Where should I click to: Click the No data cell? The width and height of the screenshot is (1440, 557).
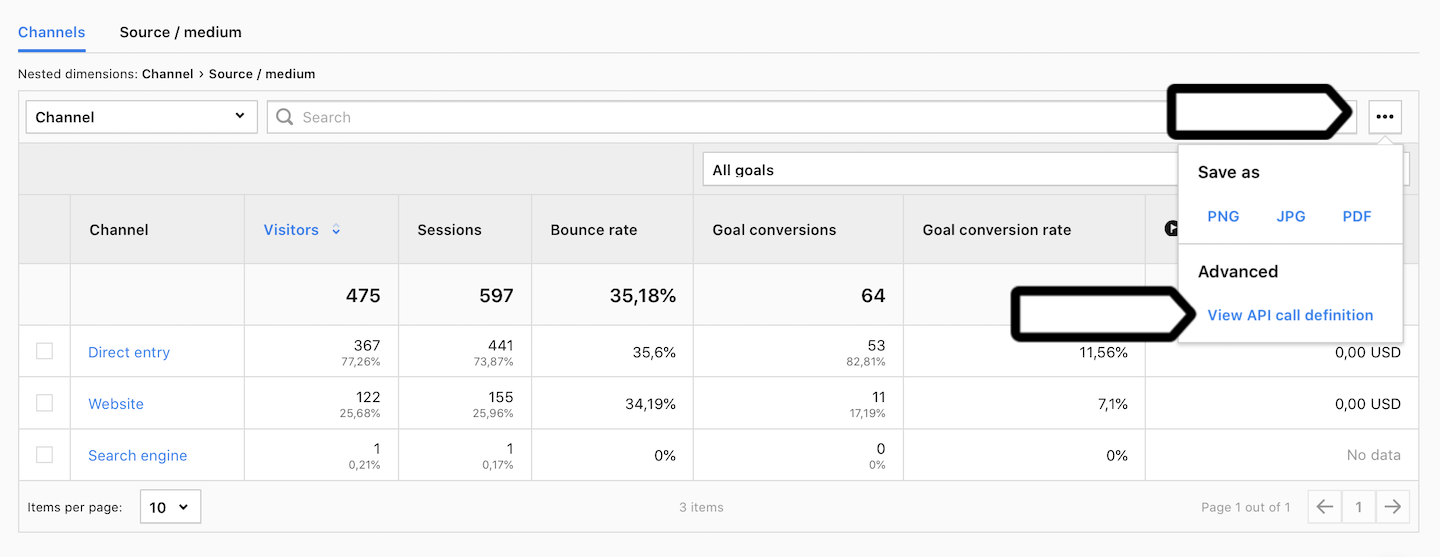click(1373, 455)
